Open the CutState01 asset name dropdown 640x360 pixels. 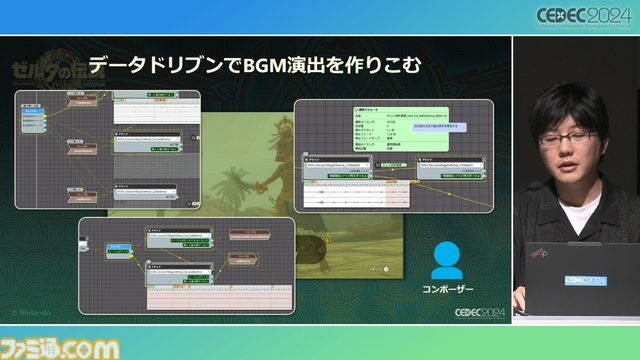[x=451, y=165]
